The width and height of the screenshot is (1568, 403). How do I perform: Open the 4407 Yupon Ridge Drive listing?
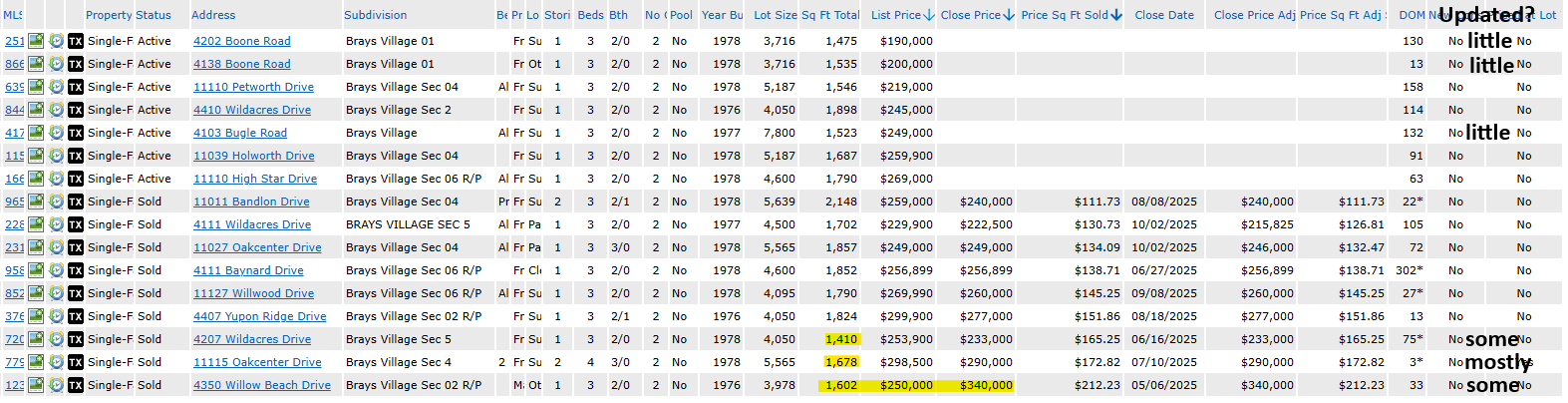(259, 316)
